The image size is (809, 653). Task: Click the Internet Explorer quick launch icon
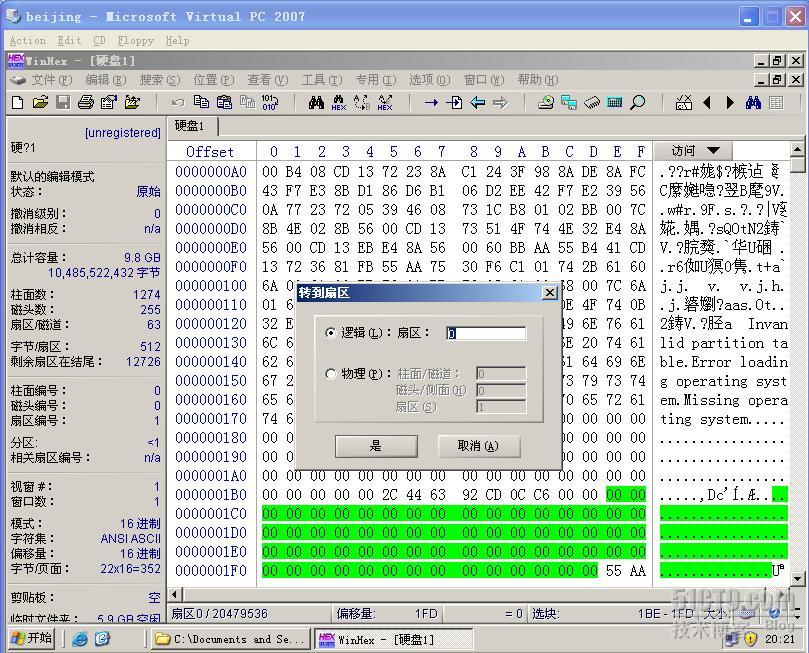[x=79, y=639]
